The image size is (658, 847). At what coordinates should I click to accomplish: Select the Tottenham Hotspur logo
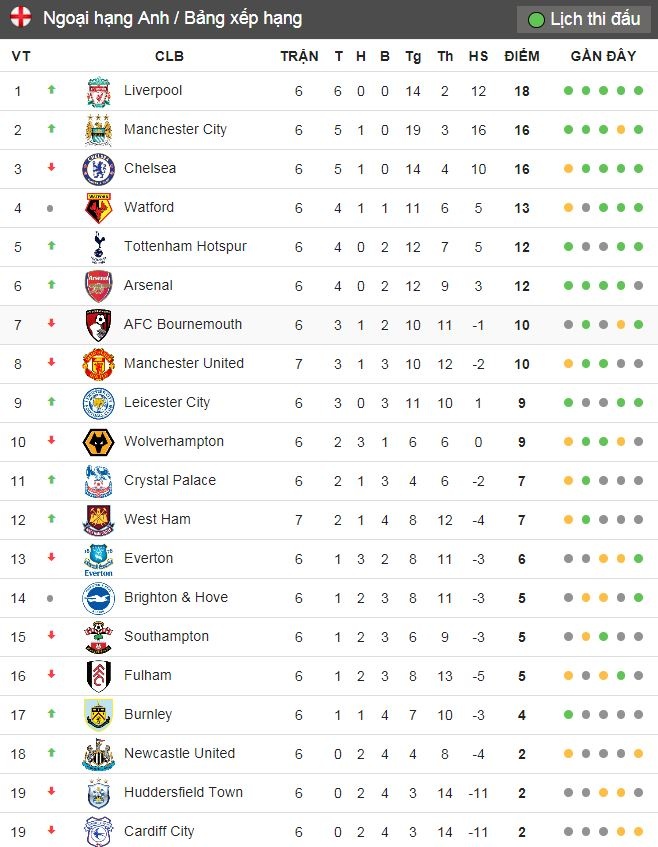click(x=97, y=246)
